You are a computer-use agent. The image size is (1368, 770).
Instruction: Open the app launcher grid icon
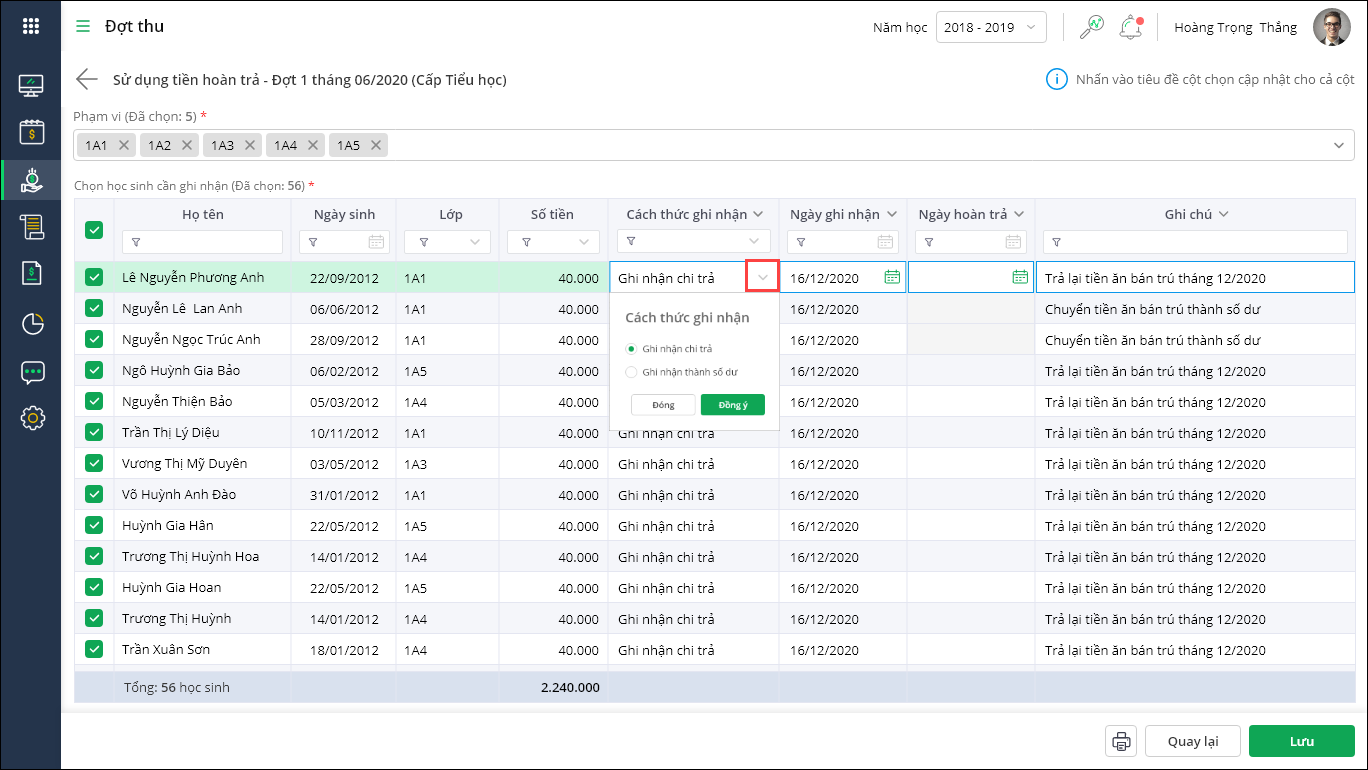tap(30, 27)
